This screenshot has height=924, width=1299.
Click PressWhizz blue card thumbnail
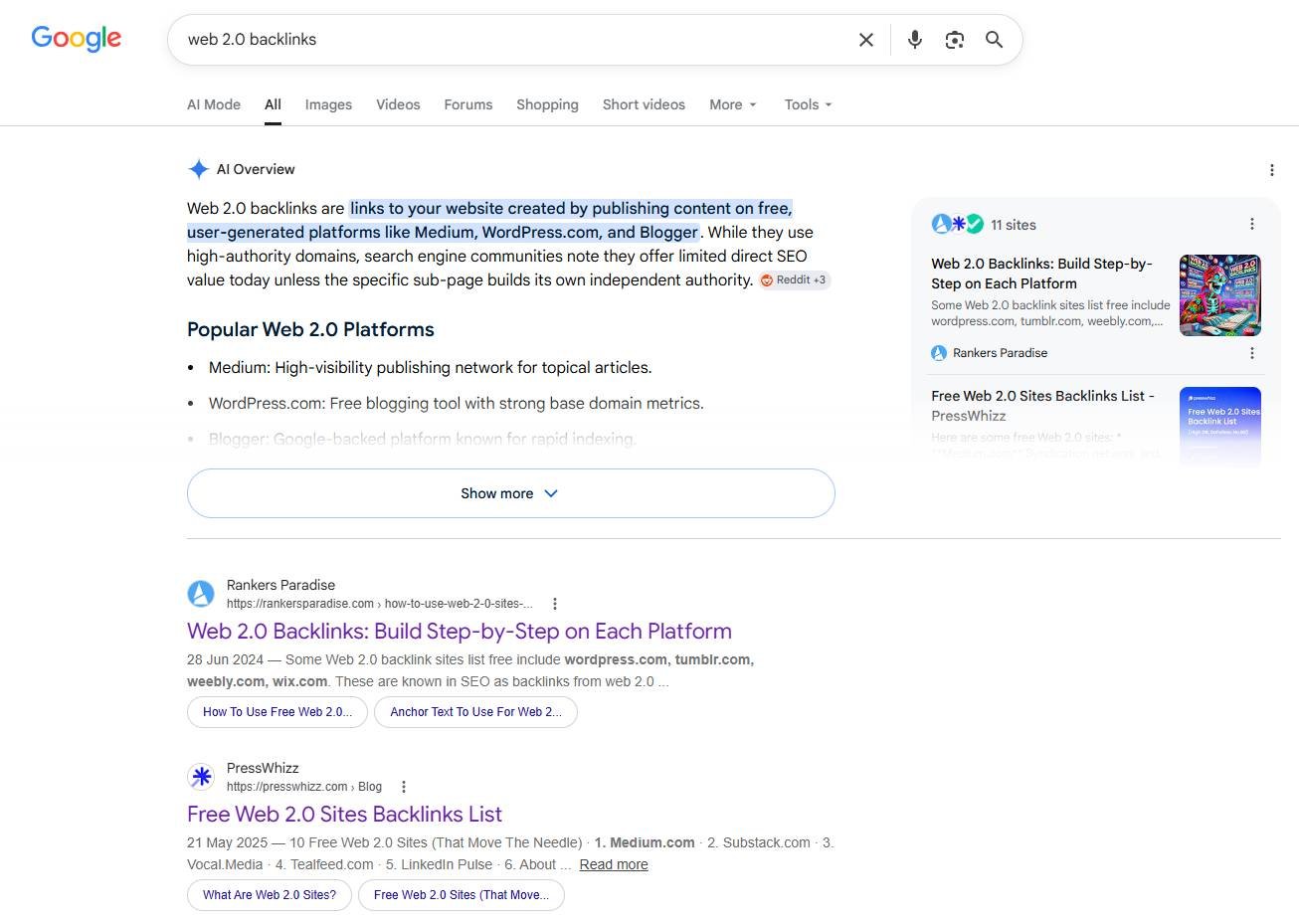(1220, 426)
